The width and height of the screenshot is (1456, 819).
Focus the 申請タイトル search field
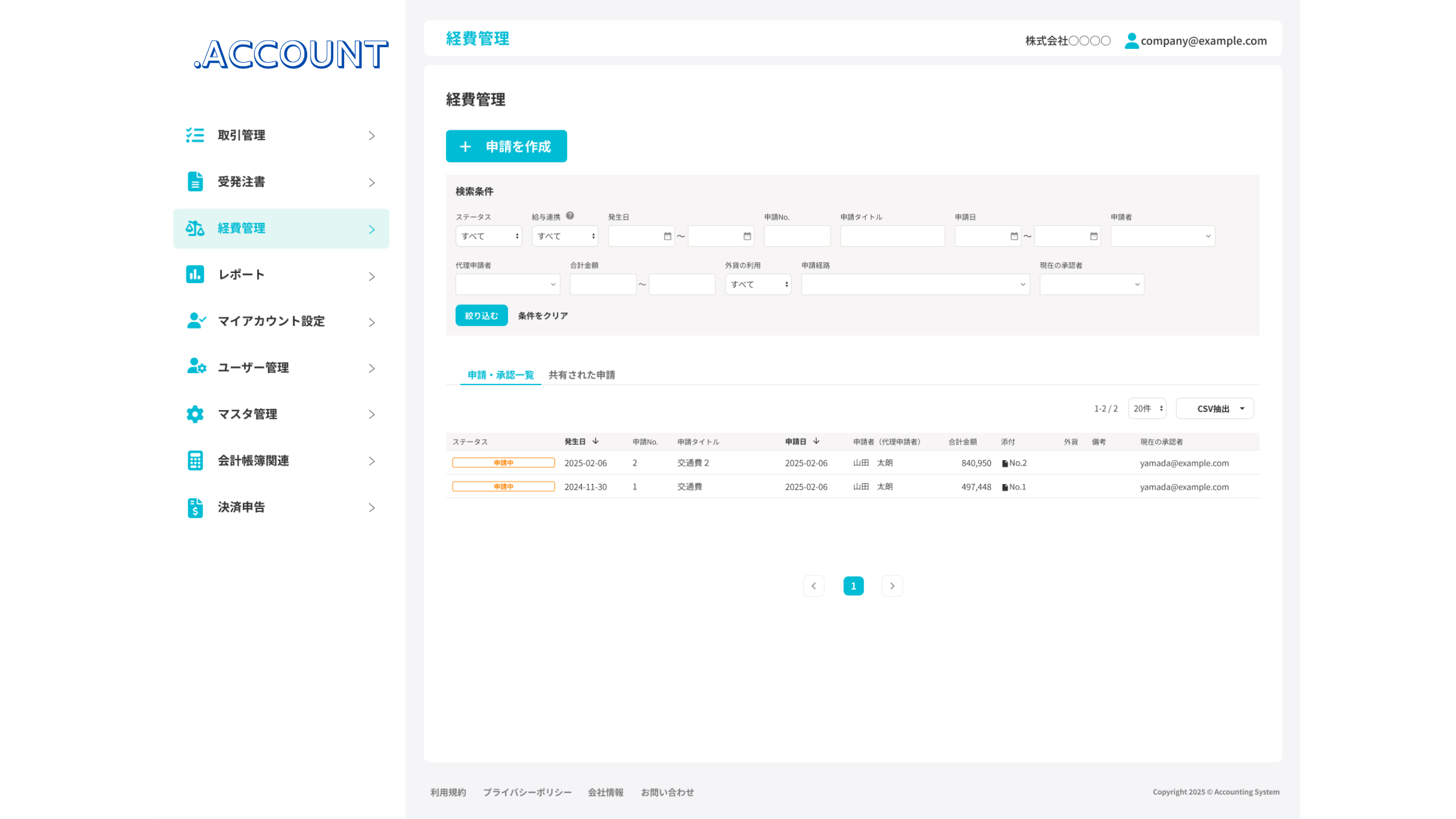pyautogui.click(x=892, y=236)
